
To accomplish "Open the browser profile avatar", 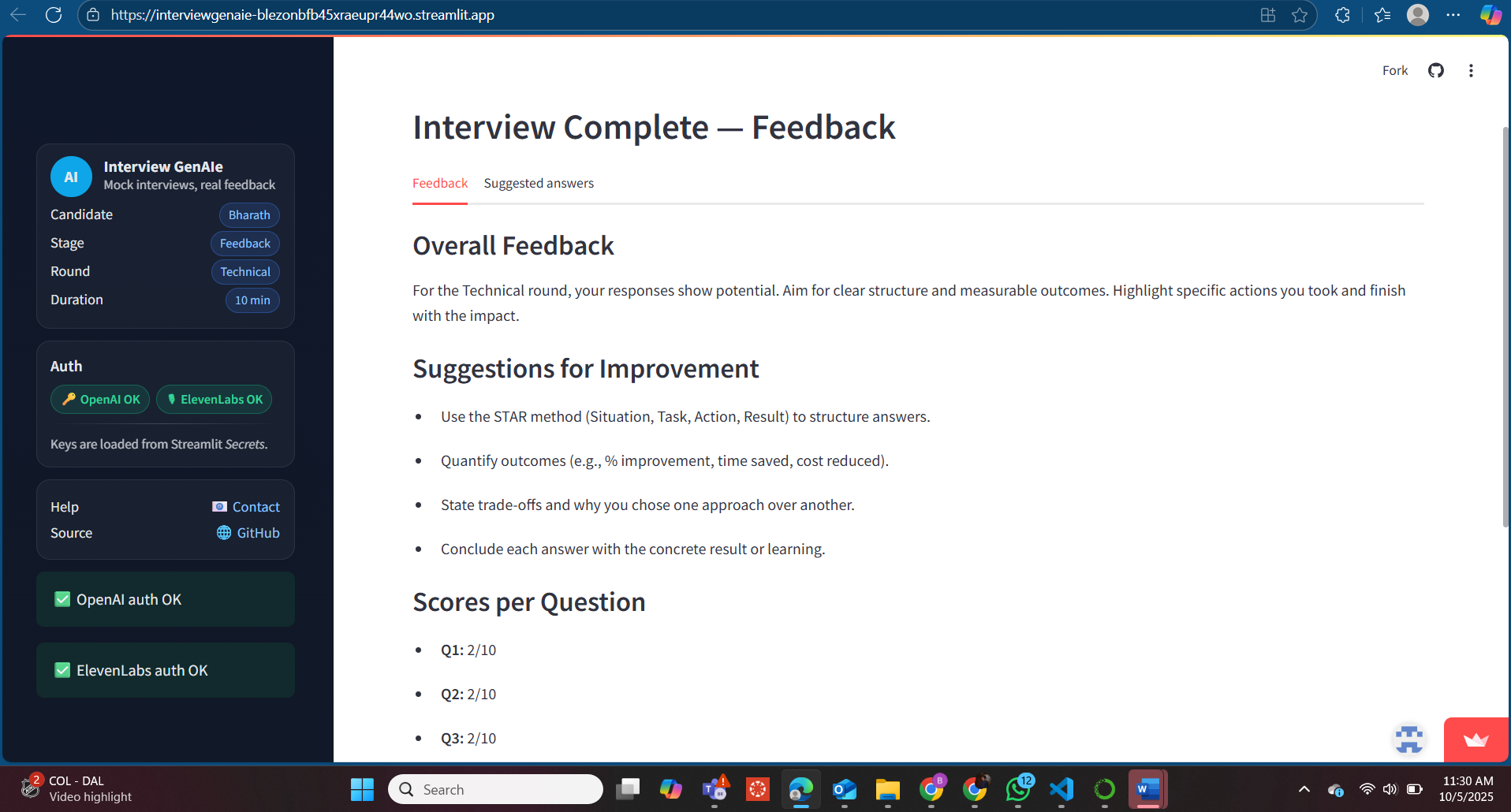I will pyautogui.click(x=1418, y=15).
